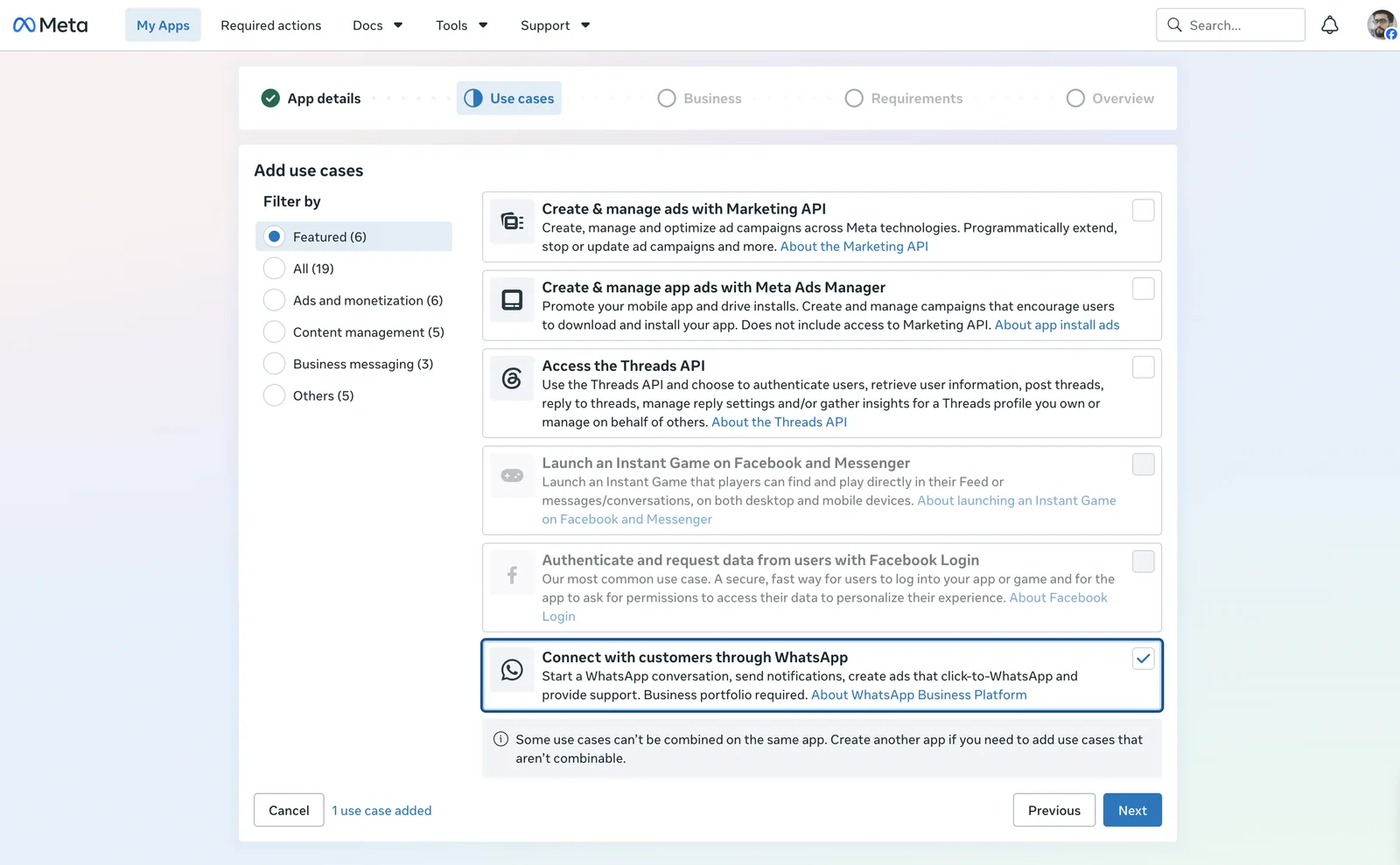
Task: Click the Threads API icon
Action: pos(512,379)
